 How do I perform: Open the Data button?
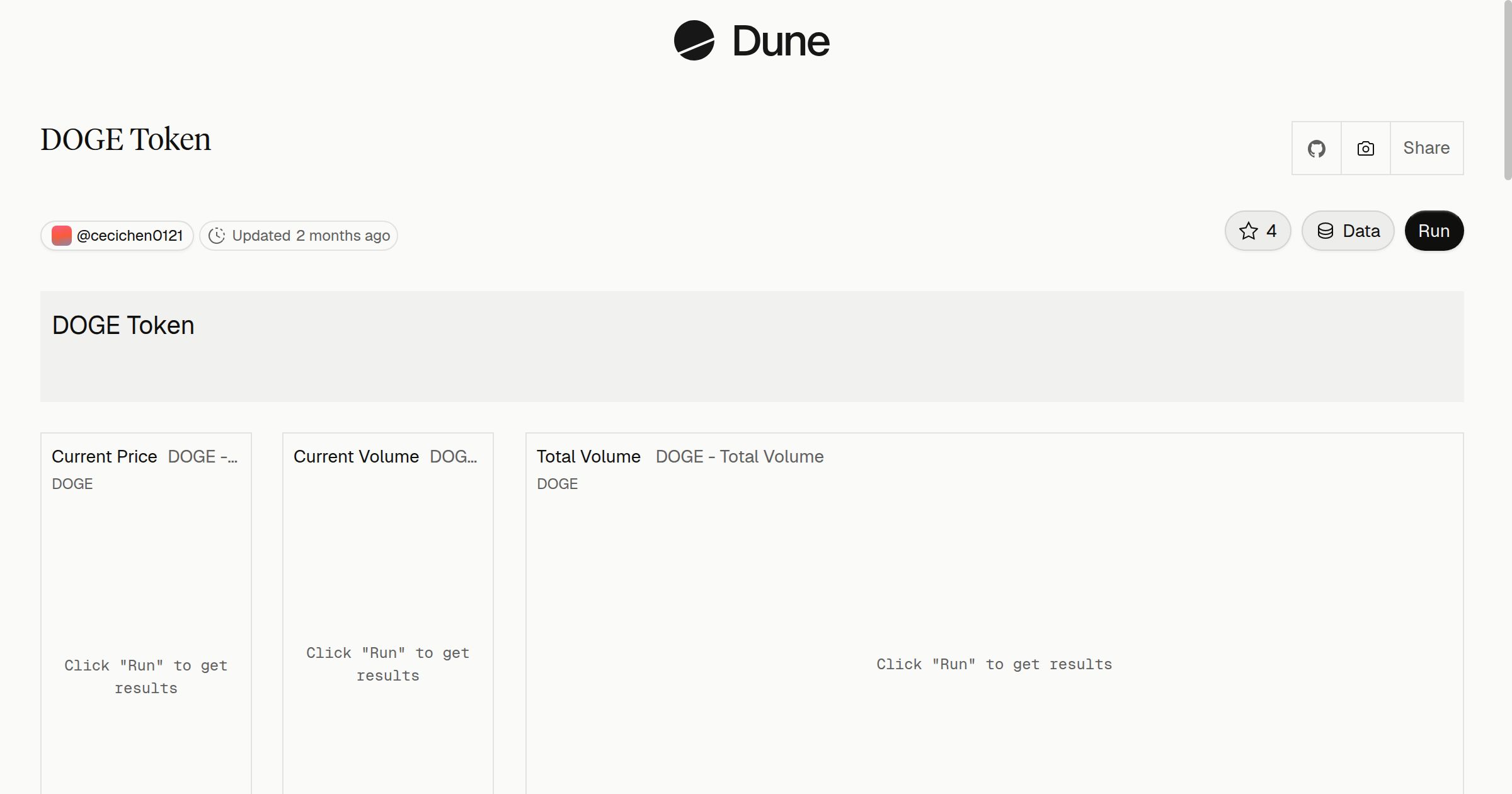point(1348,231)
